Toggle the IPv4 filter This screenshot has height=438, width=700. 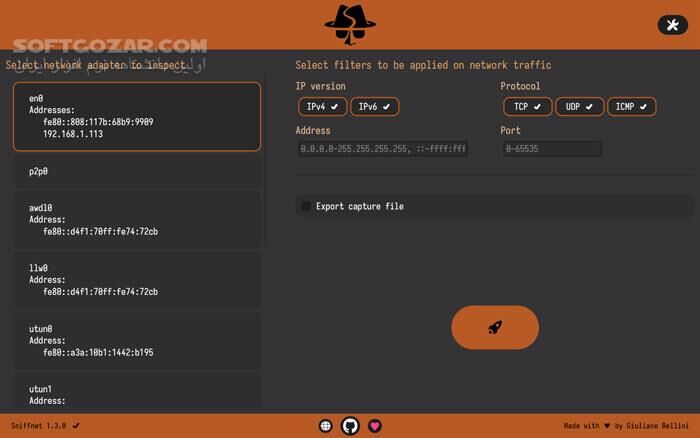(x=322, y=106)
